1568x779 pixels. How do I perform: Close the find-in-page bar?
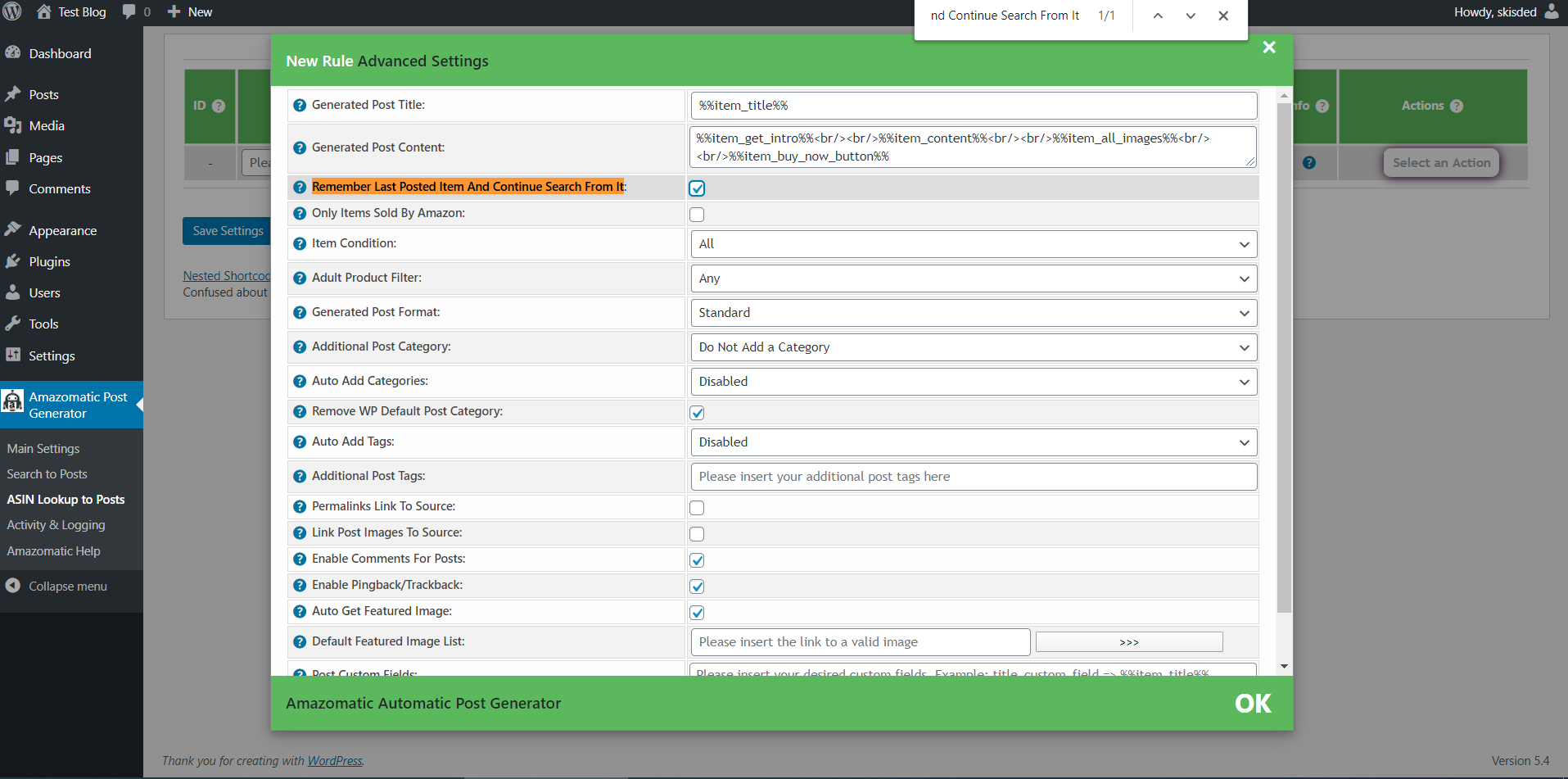pyautogui.click(x=1223, y=16)
